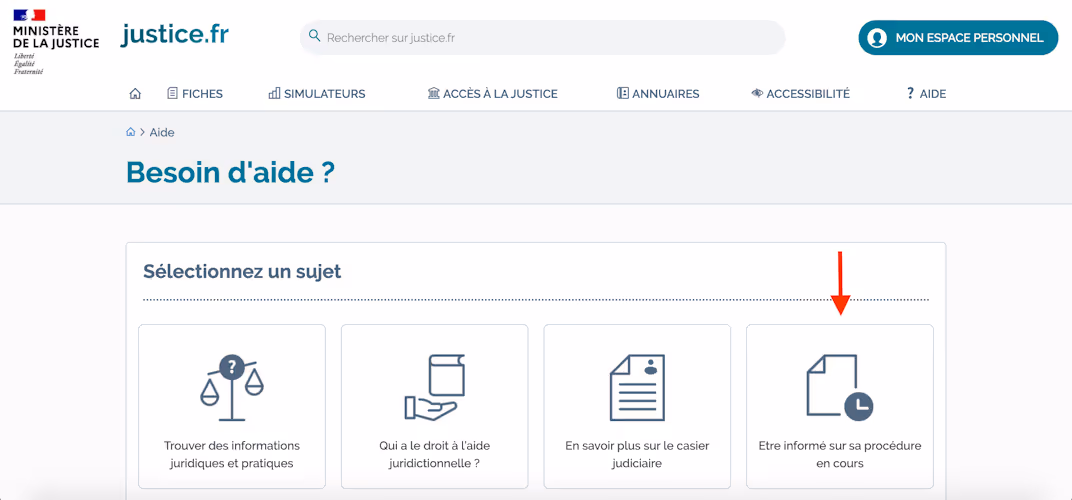Viewport: 1072px width, 500px height.
Task: Open the Aide menu item
Action: coord(926,94)
